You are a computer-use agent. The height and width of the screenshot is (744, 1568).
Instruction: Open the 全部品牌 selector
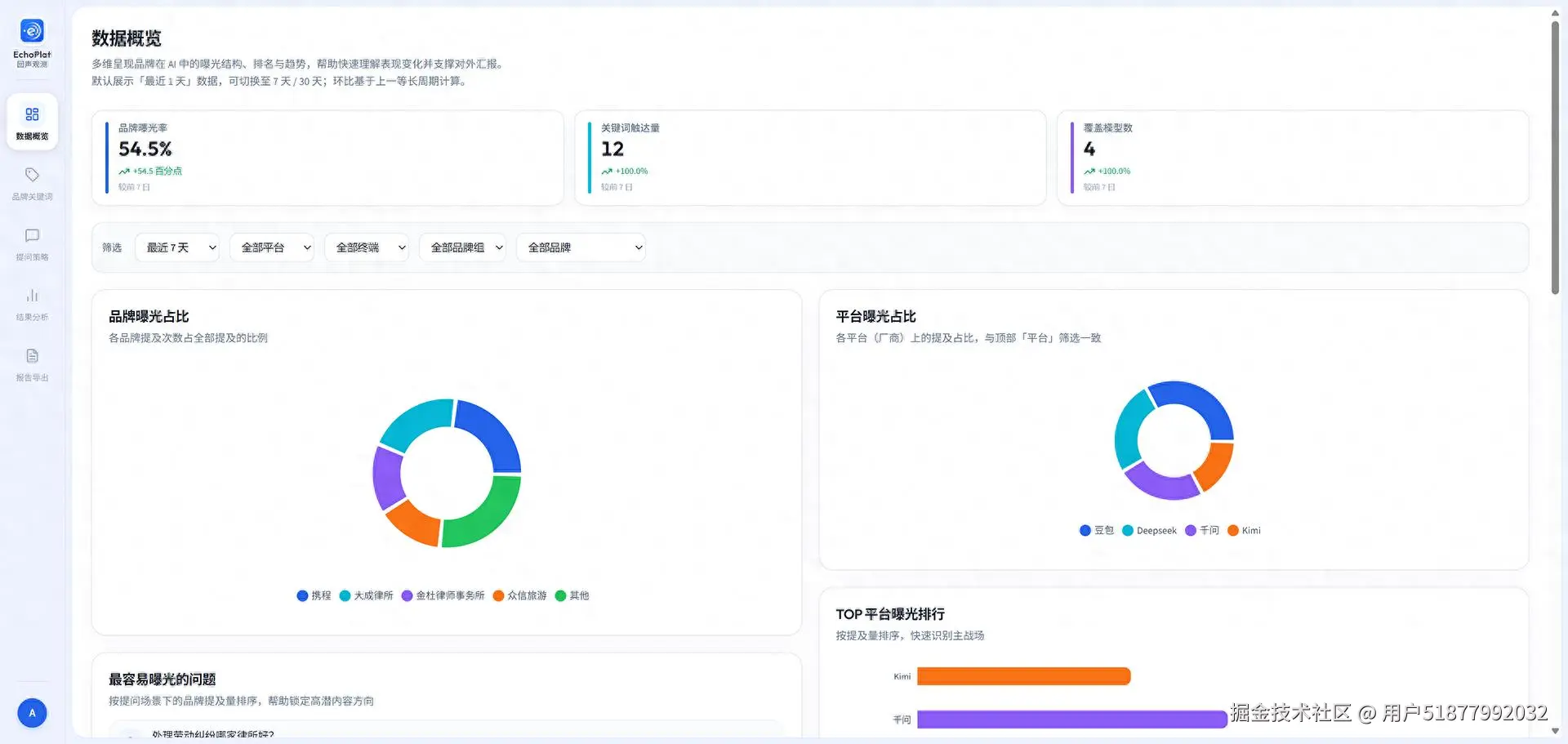[x=581, y=247]
